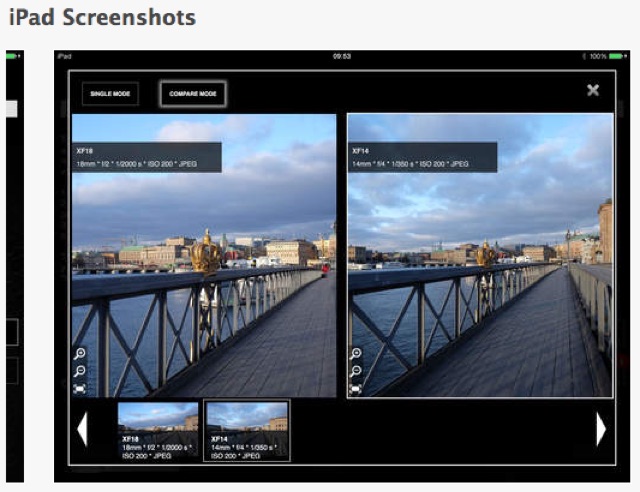
Task: Click the XF14 info label on right photo
Action: click(422, 157)
